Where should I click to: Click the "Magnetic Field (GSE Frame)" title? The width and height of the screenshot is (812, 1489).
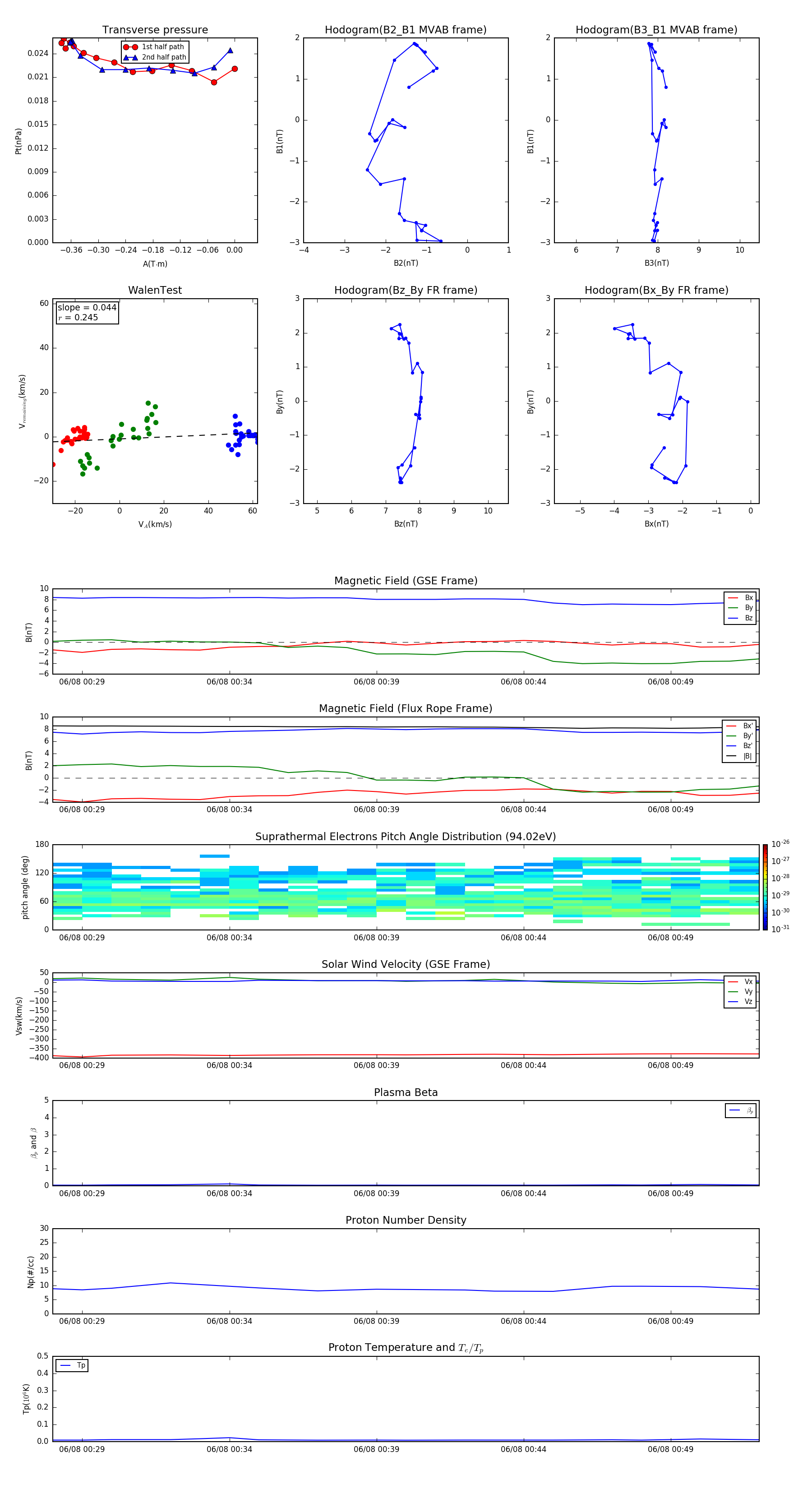pos(406,581)
